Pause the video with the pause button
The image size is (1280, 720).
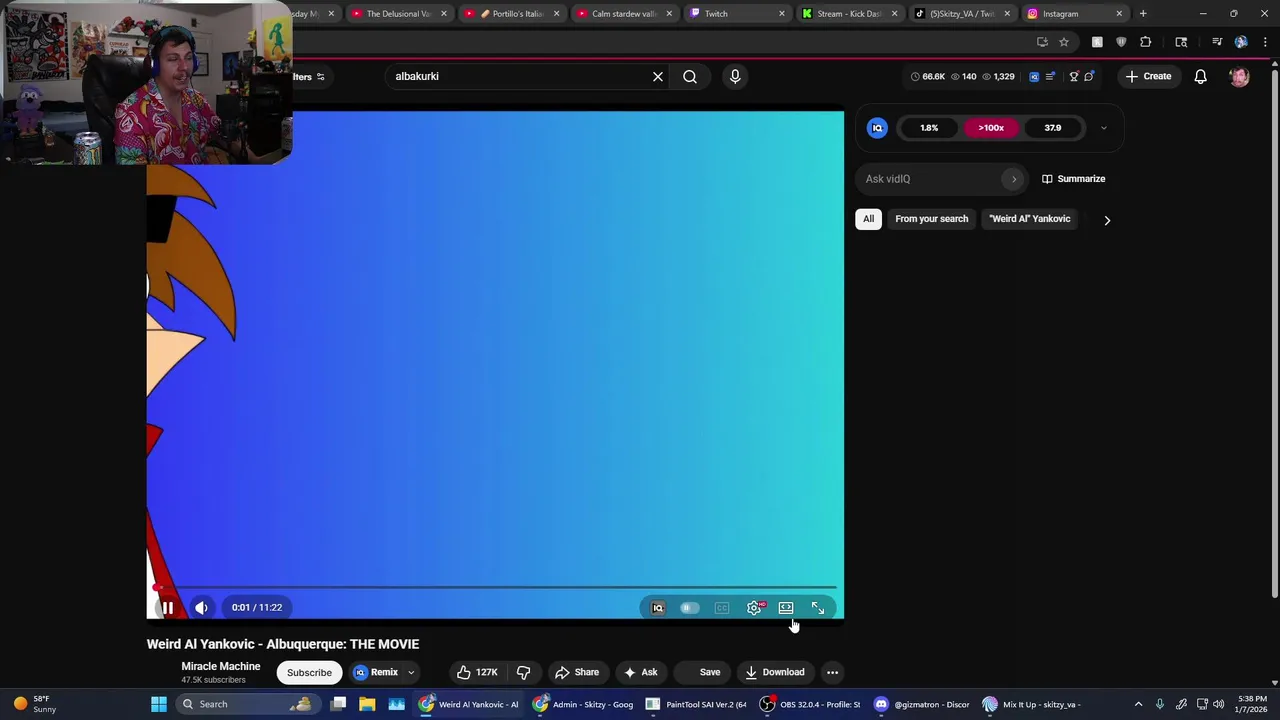click(168, 607)
